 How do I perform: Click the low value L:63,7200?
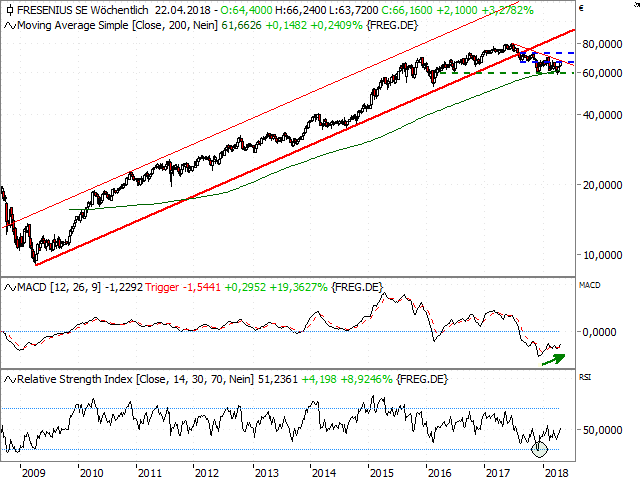click(x=354, y=10)
